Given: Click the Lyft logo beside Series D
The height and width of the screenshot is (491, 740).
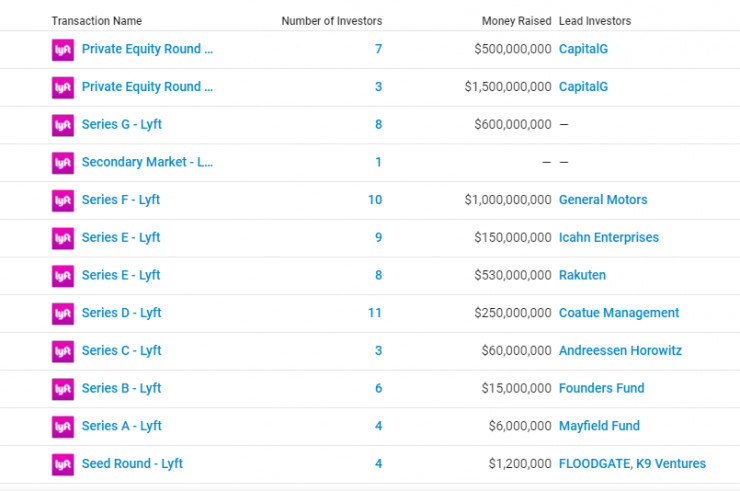Looking at the screenshot, I should point(63,313).
